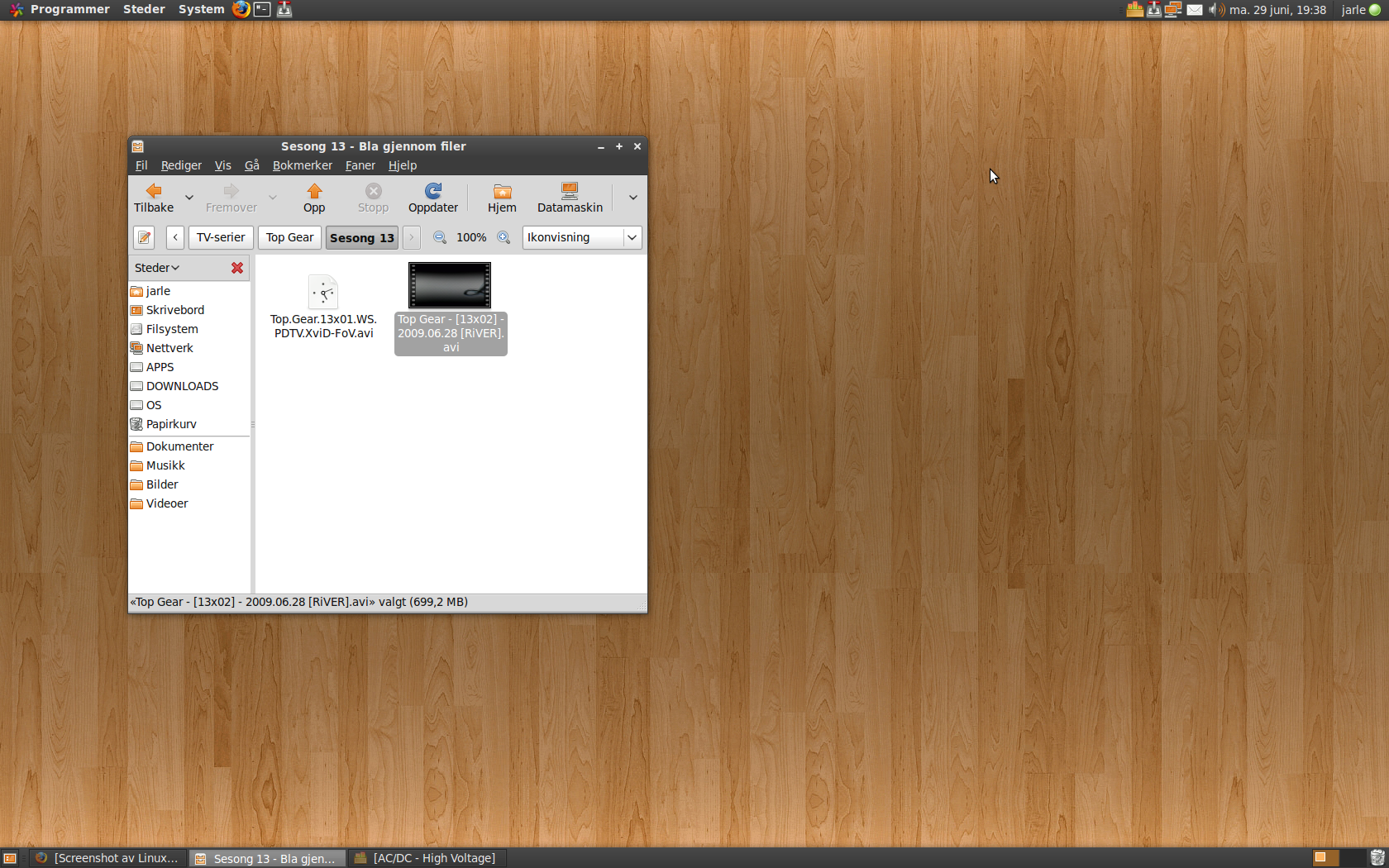
Task: Select the Top Gear 13x02 RiVER thumbnail
Action: 450,285
